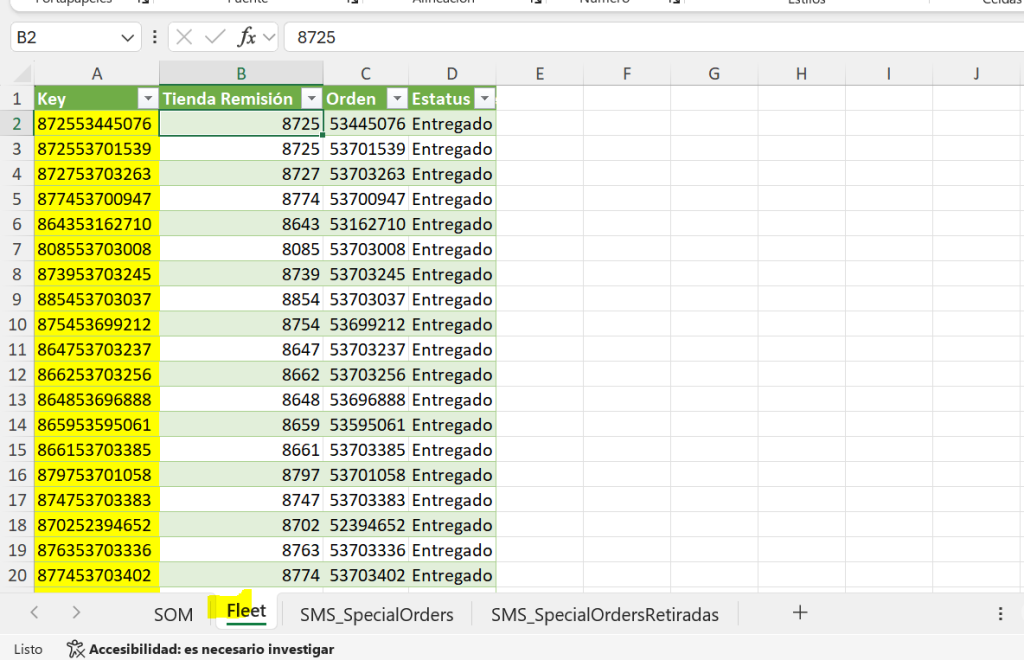Click Entregado cell in row 11
The image size is (1024, 660).
pyautogui.click(x=452, y=350)
